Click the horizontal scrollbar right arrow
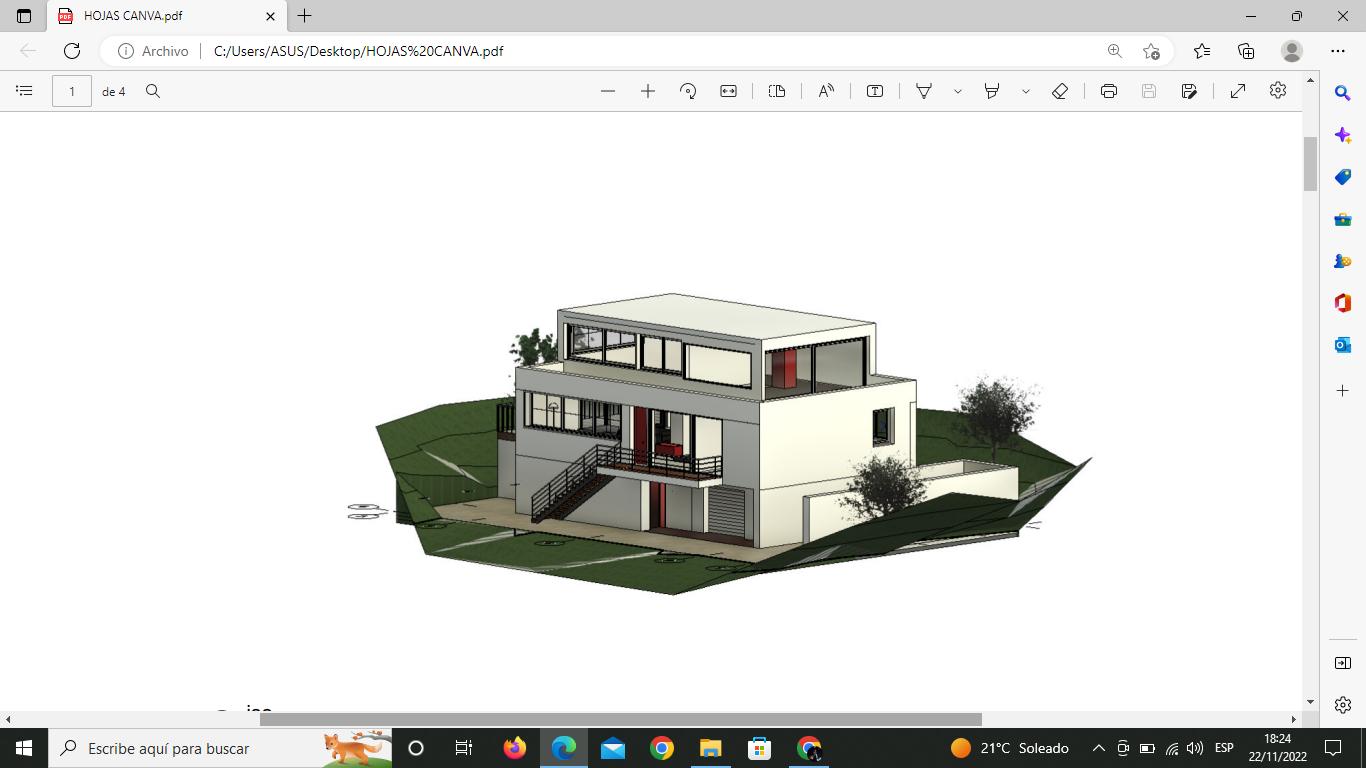Image resolution: width=1366 pixels, height=768 pixels. (x=1293, y=719)
